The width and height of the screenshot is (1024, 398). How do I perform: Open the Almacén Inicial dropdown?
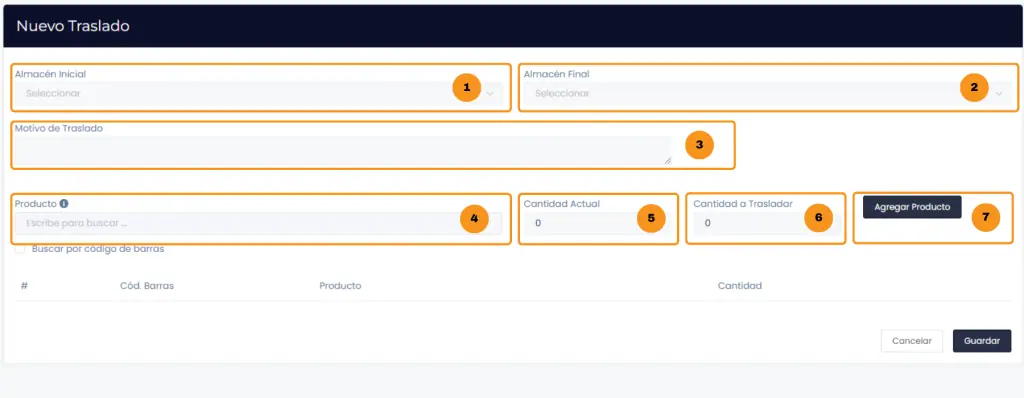pos(259,93)
